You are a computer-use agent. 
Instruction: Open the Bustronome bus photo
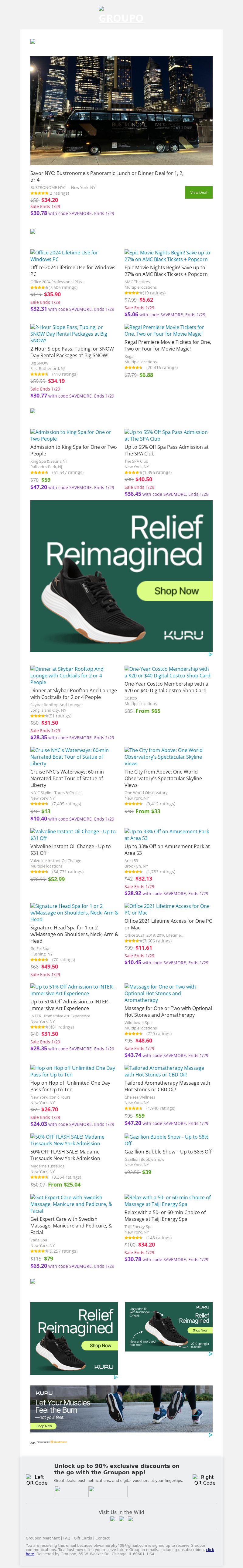pos(121,110)
